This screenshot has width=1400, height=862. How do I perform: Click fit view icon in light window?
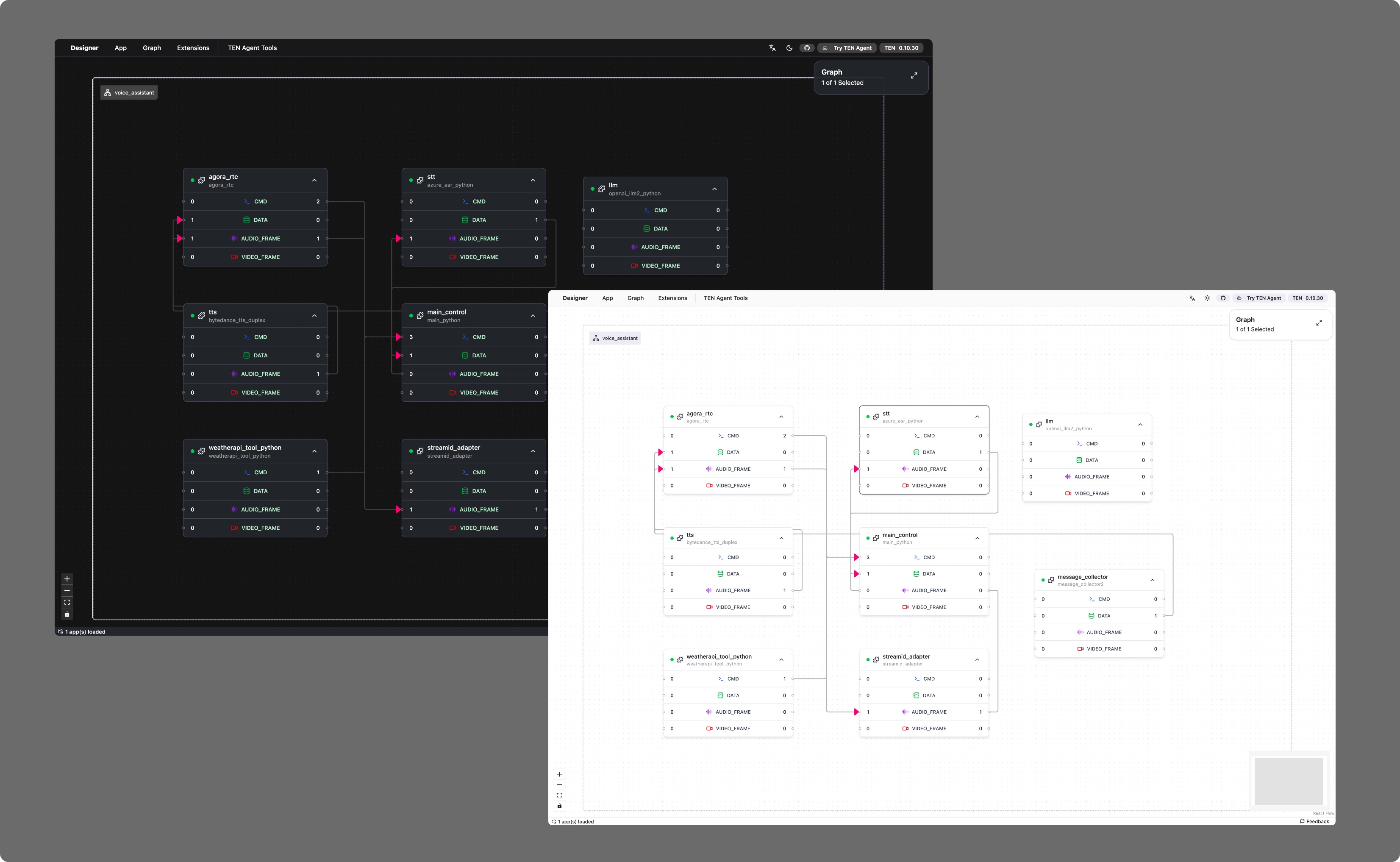coord(559,795)
